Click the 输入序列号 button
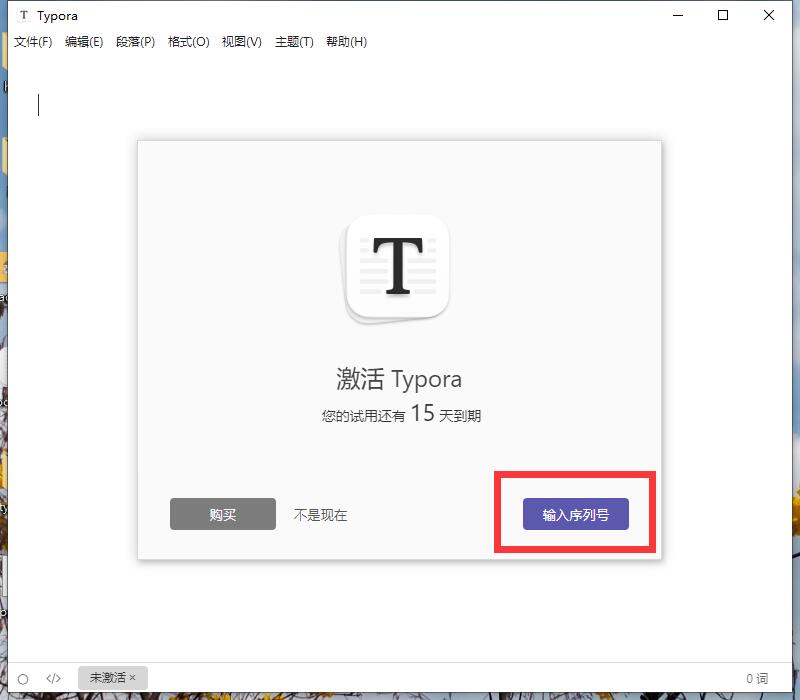The image size is (800, 700). click(576, 514)
